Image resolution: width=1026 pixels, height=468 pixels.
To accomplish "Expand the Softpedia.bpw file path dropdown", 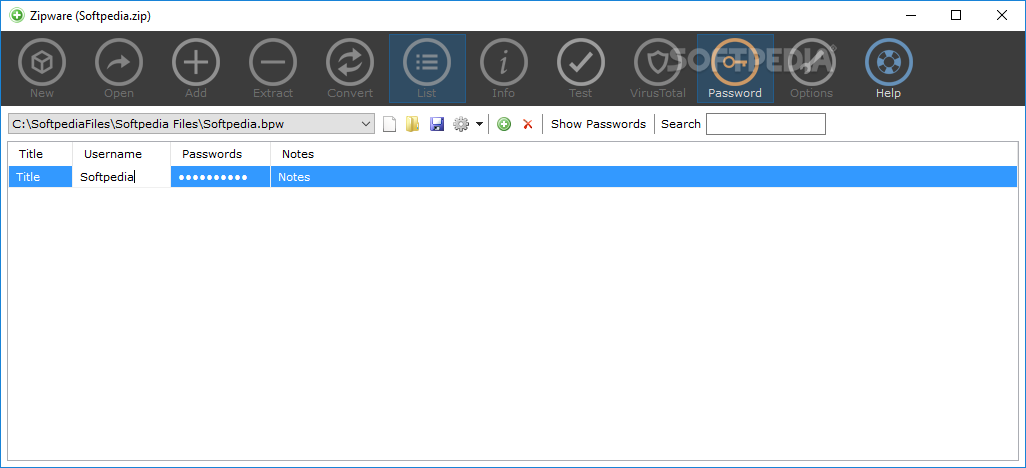I will tap(366, 124).
